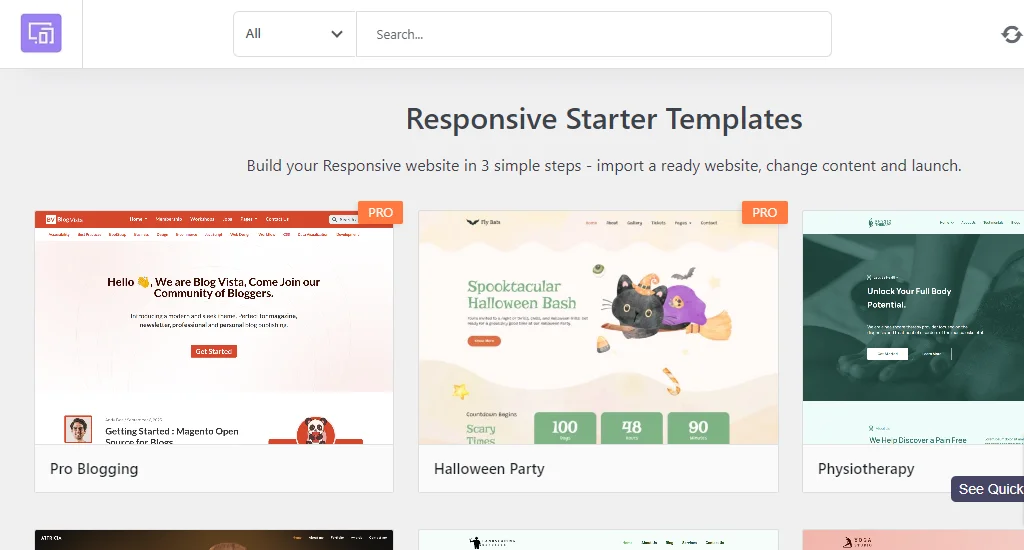Click the Halloween Party title text

pyautogui.click(x=489, y=469)
